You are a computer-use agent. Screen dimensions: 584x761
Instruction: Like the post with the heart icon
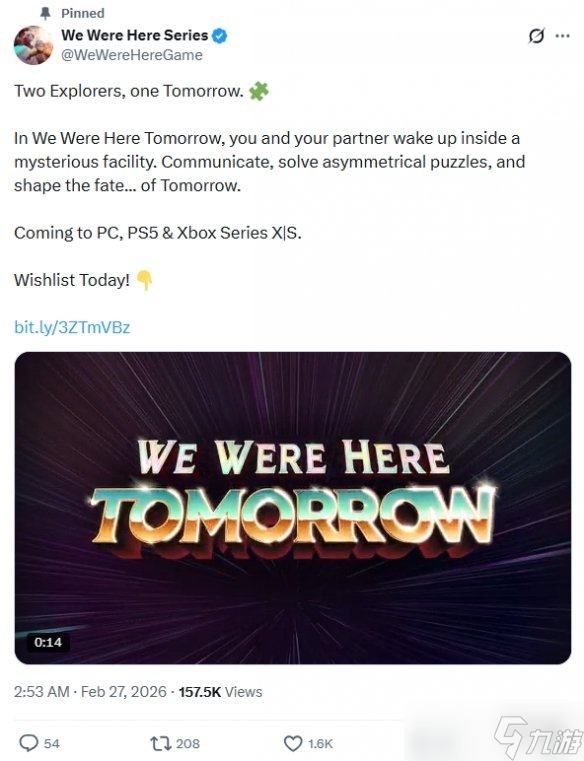point(293,743)
